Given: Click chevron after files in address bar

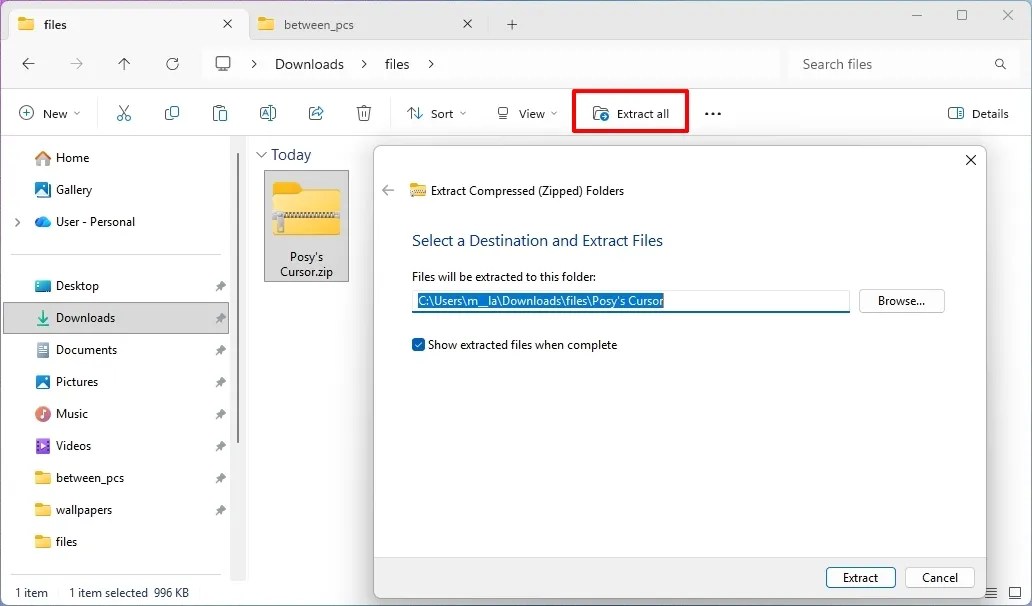Looking at the screenshot, I should point(431,64).
